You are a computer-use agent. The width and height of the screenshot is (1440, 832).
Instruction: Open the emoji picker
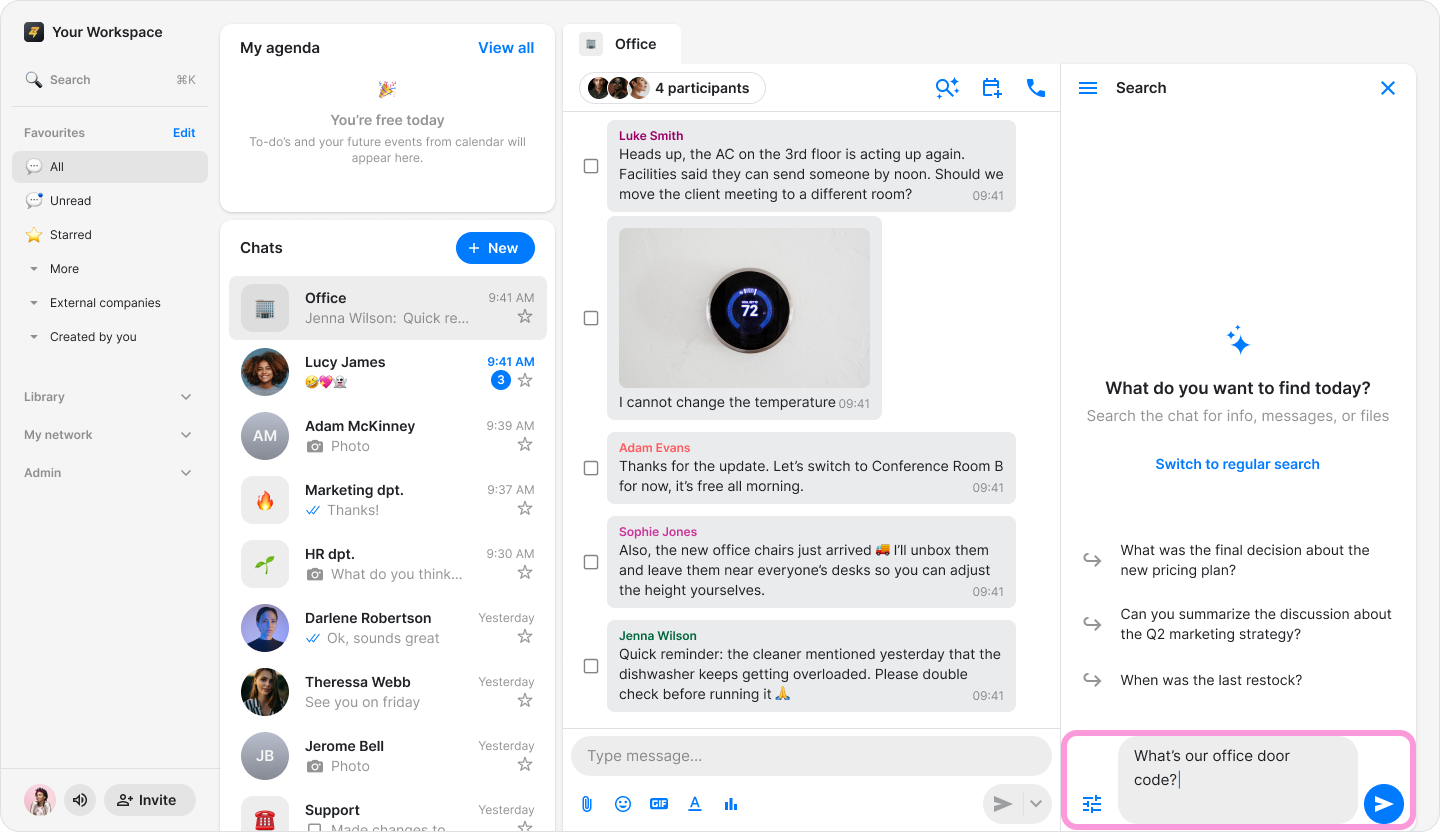623,804
